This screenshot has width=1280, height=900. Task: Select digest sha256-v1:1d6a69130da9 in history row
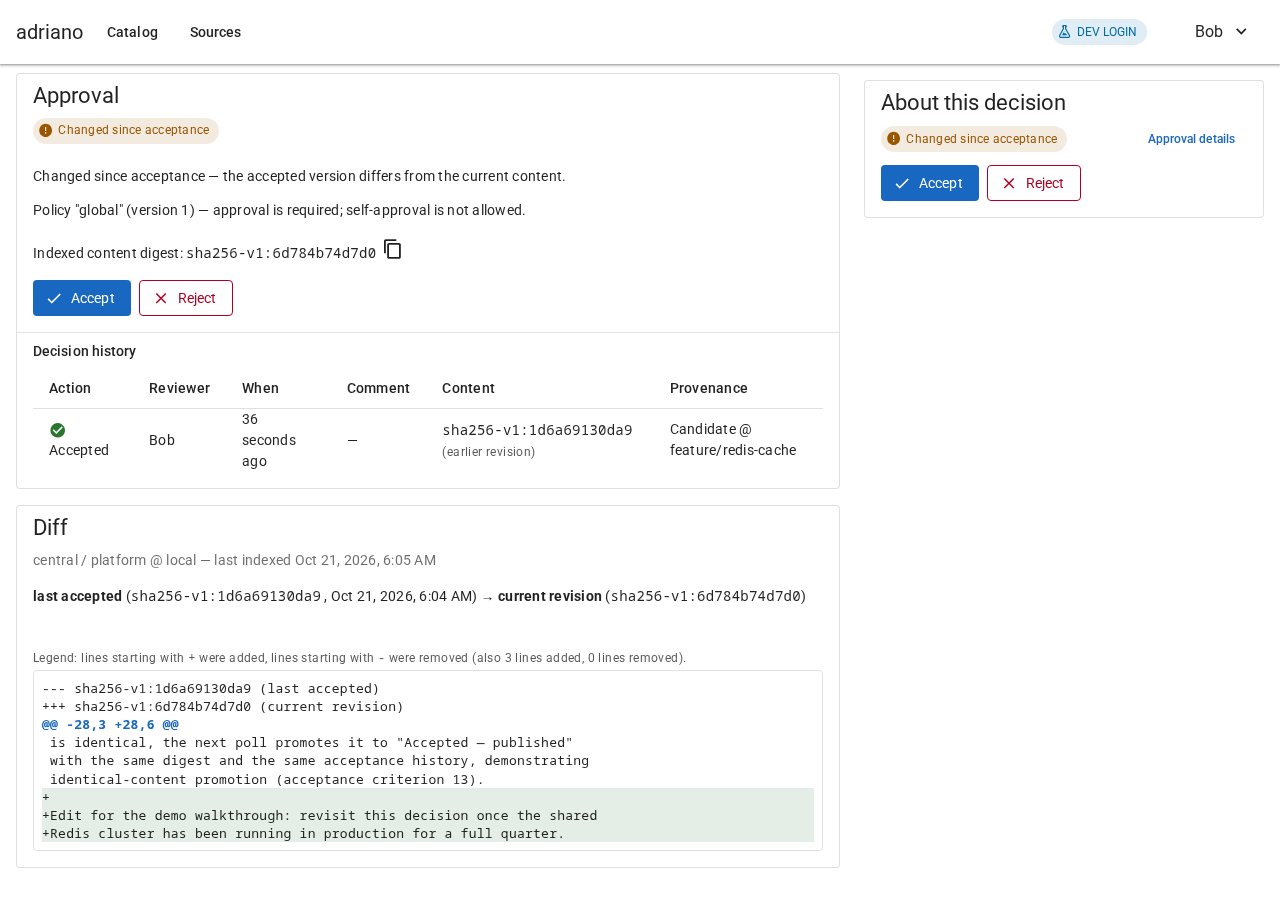(x=537, y=430)
